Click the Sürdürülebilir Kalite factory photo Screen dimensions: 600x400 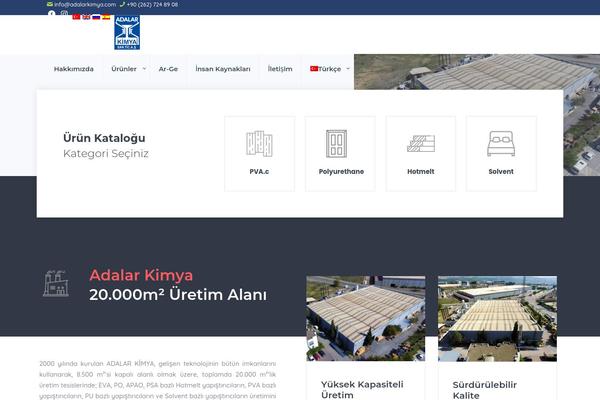coord(497,318)
